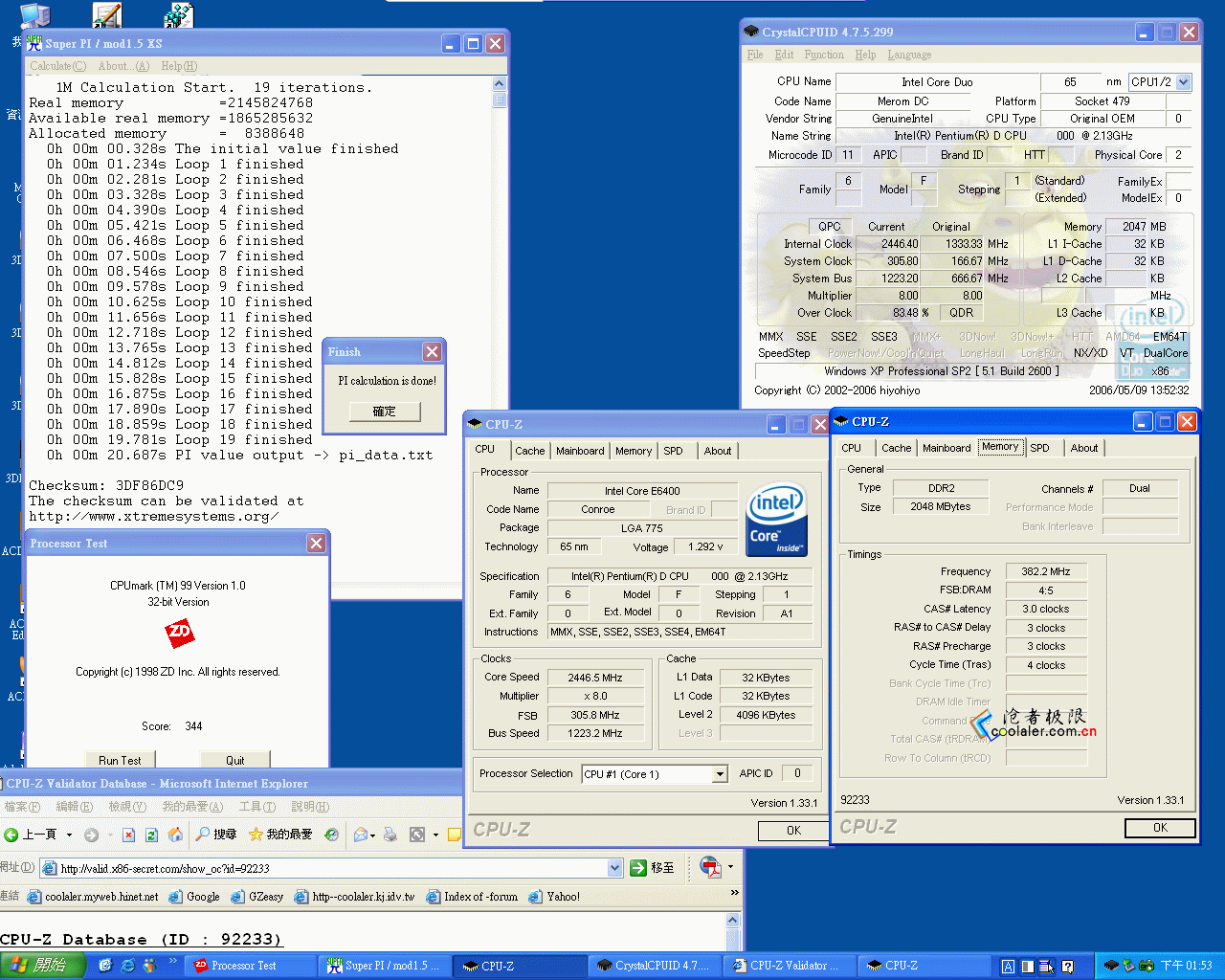This screenshot has width=1225, height=980.
Task: Open the IE Back button history arrow
Action: click(x=69, y=835)
